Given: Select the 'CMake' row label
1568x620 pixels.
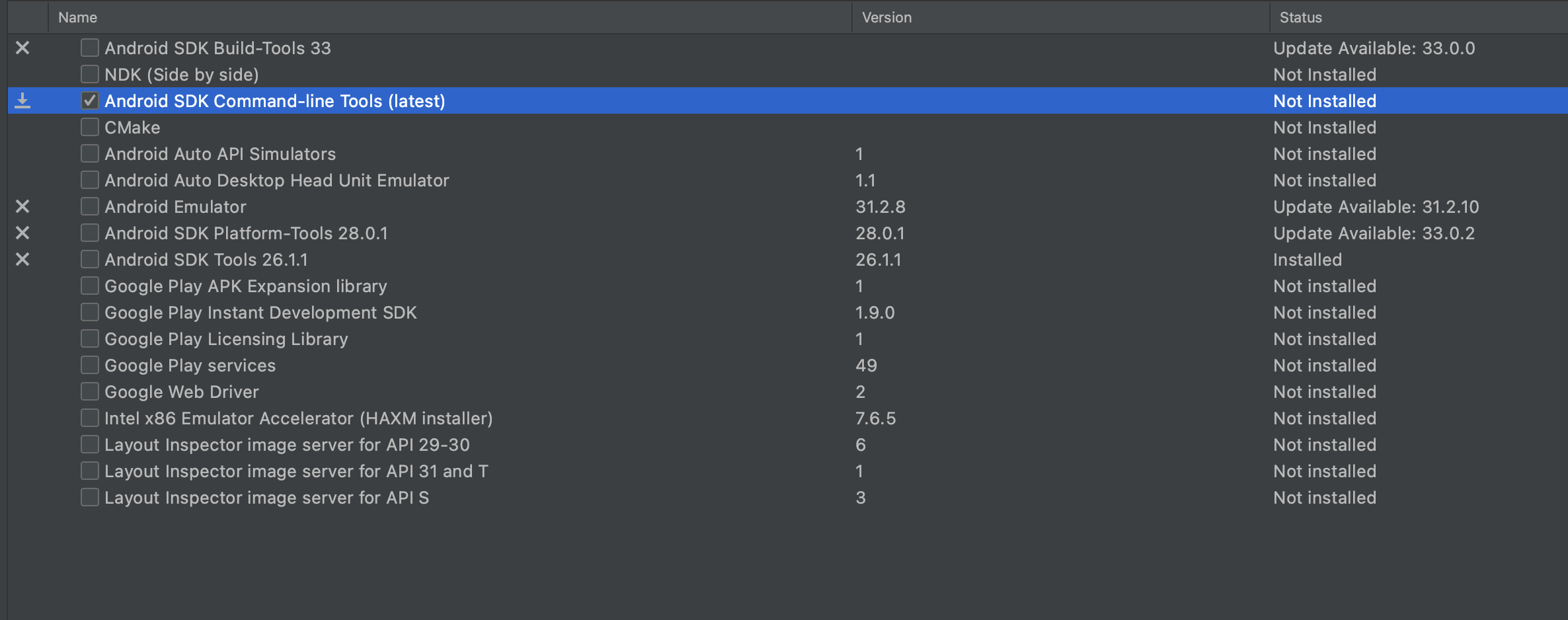Looking at the screenshot, I should tap(132, 128).
